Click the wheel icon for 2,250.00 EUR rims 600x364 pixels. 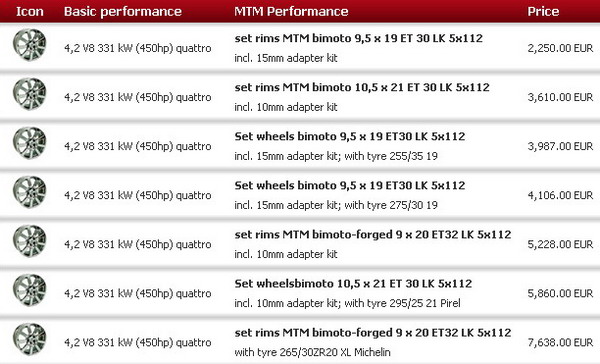tap(30, 45)
